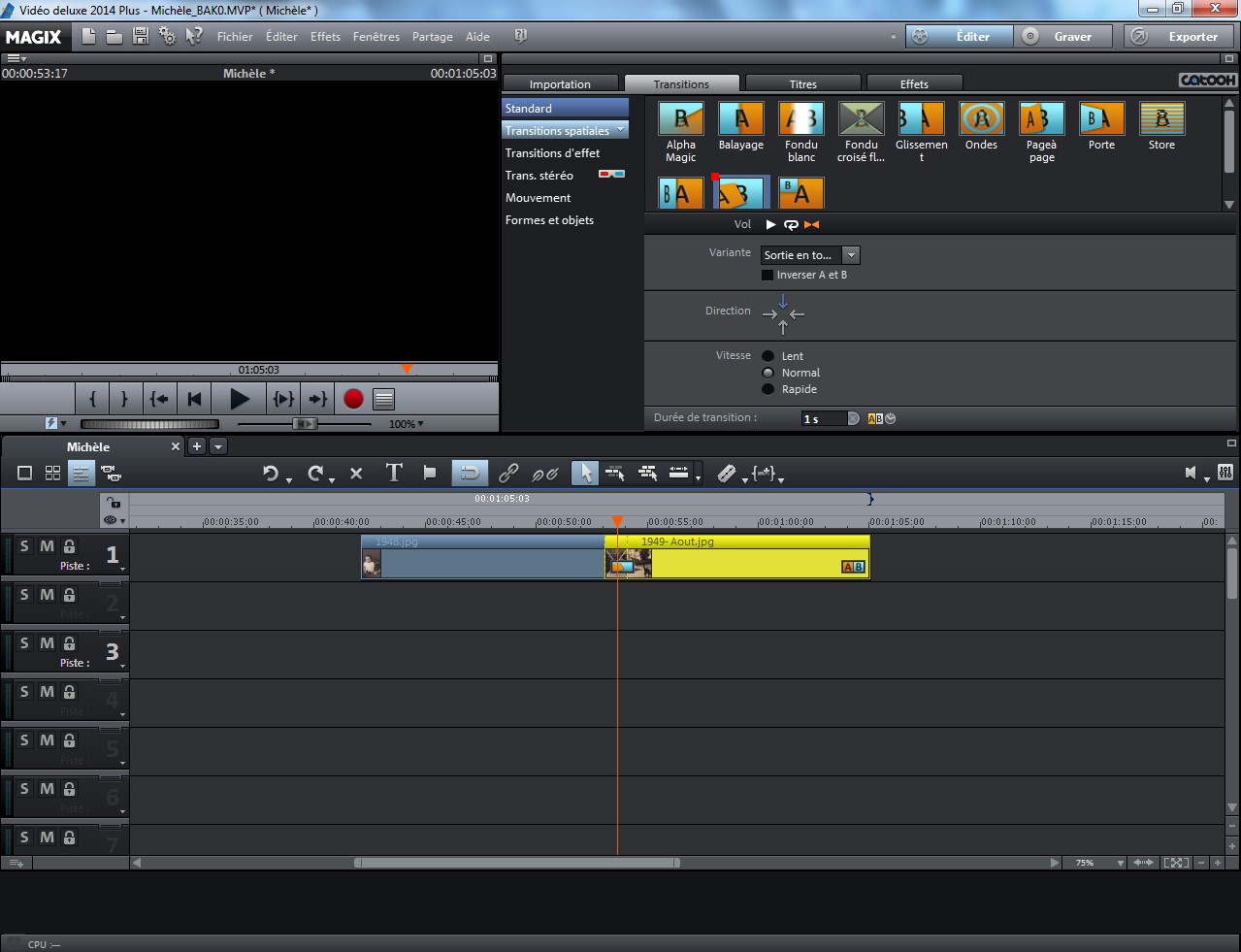Select the Lent speed radio button
1241x952 pixels.
(768, 356)
